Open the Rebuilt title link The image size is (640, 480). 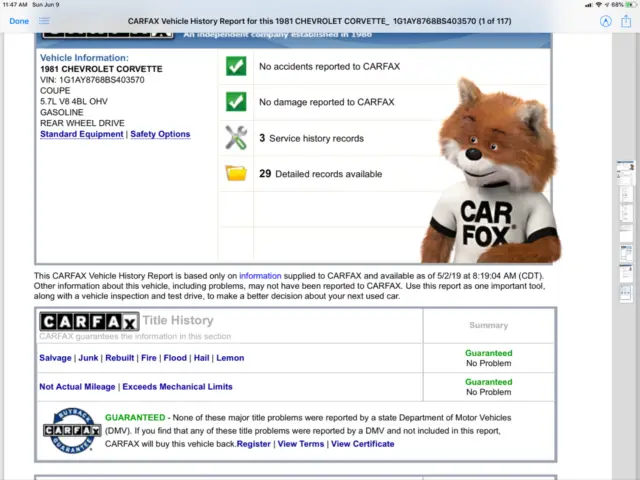point(120,358)
